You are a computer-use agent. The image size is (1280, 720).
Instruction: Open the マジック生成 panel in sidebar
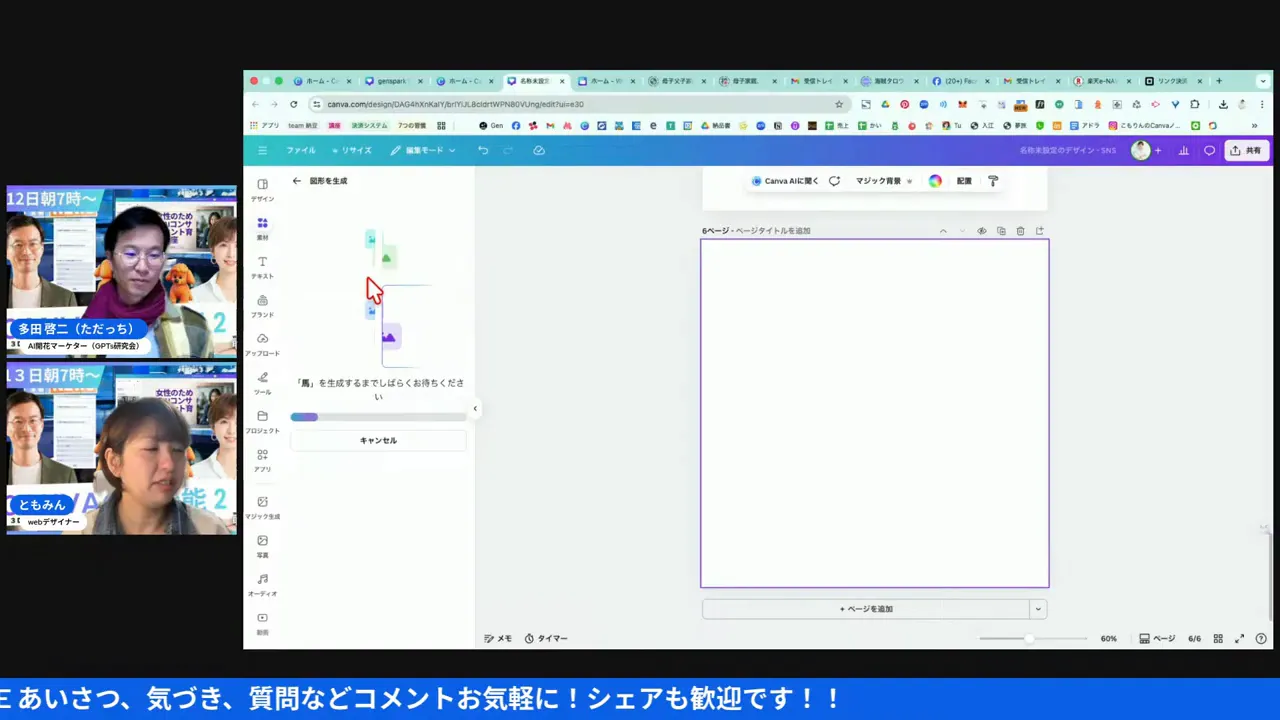point(262,507)
